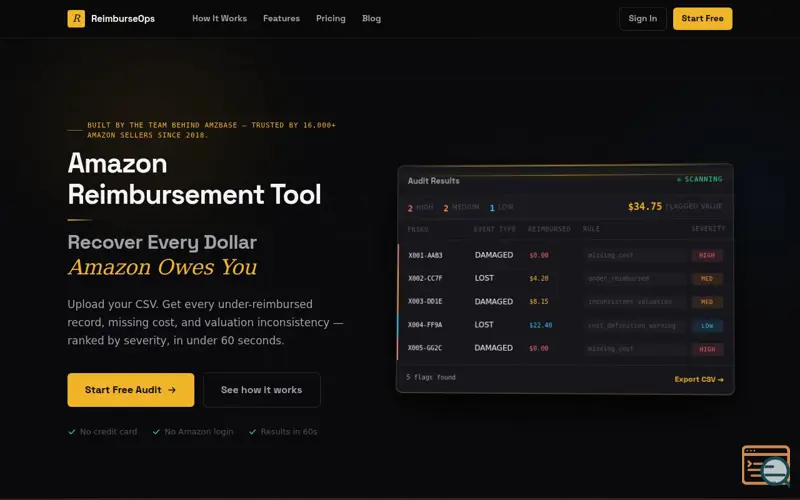Click the Start Free header button
Image resolution: width=800 pixels, height=500 pixels.
click(x=703, y=19)
